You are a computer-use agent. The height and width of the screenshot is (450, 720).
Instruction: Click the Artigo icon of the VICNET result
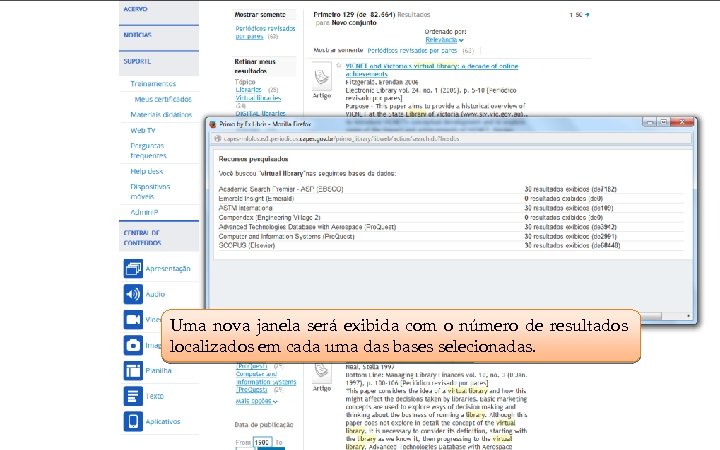322,78
